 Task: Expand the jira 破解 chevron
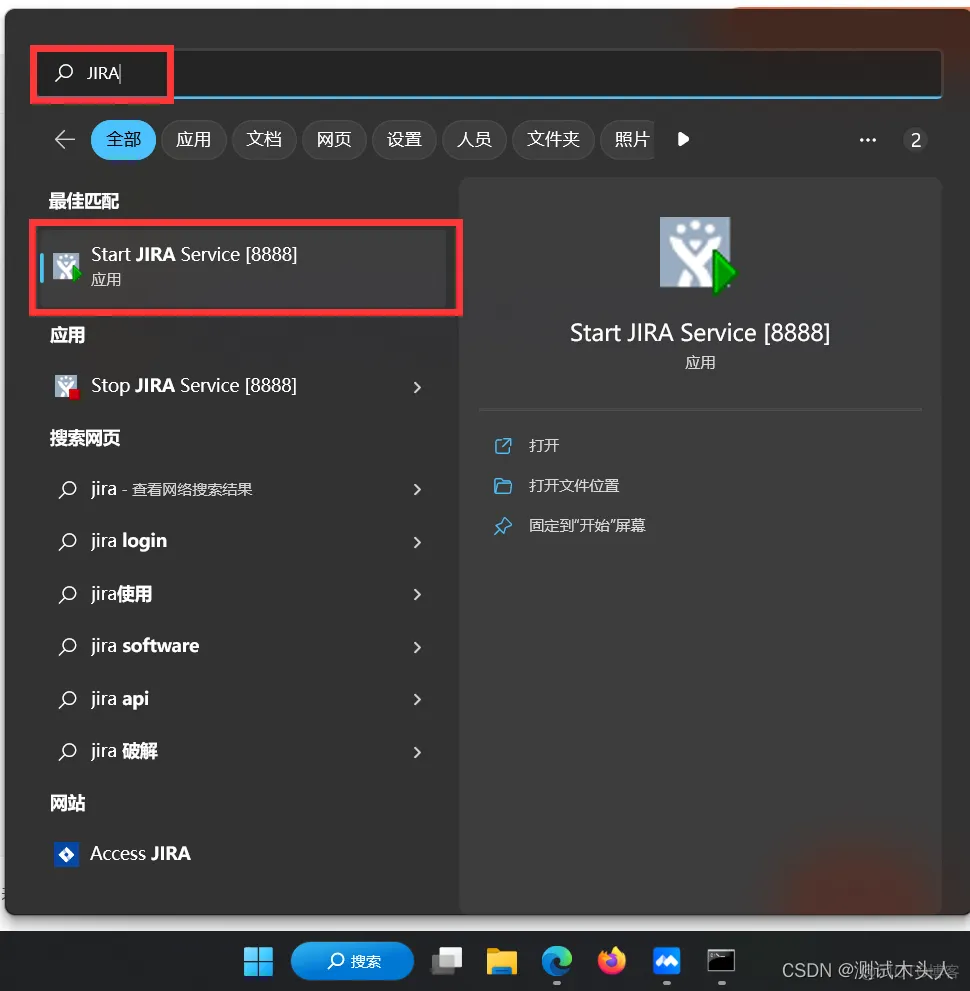tap(416, 752)
